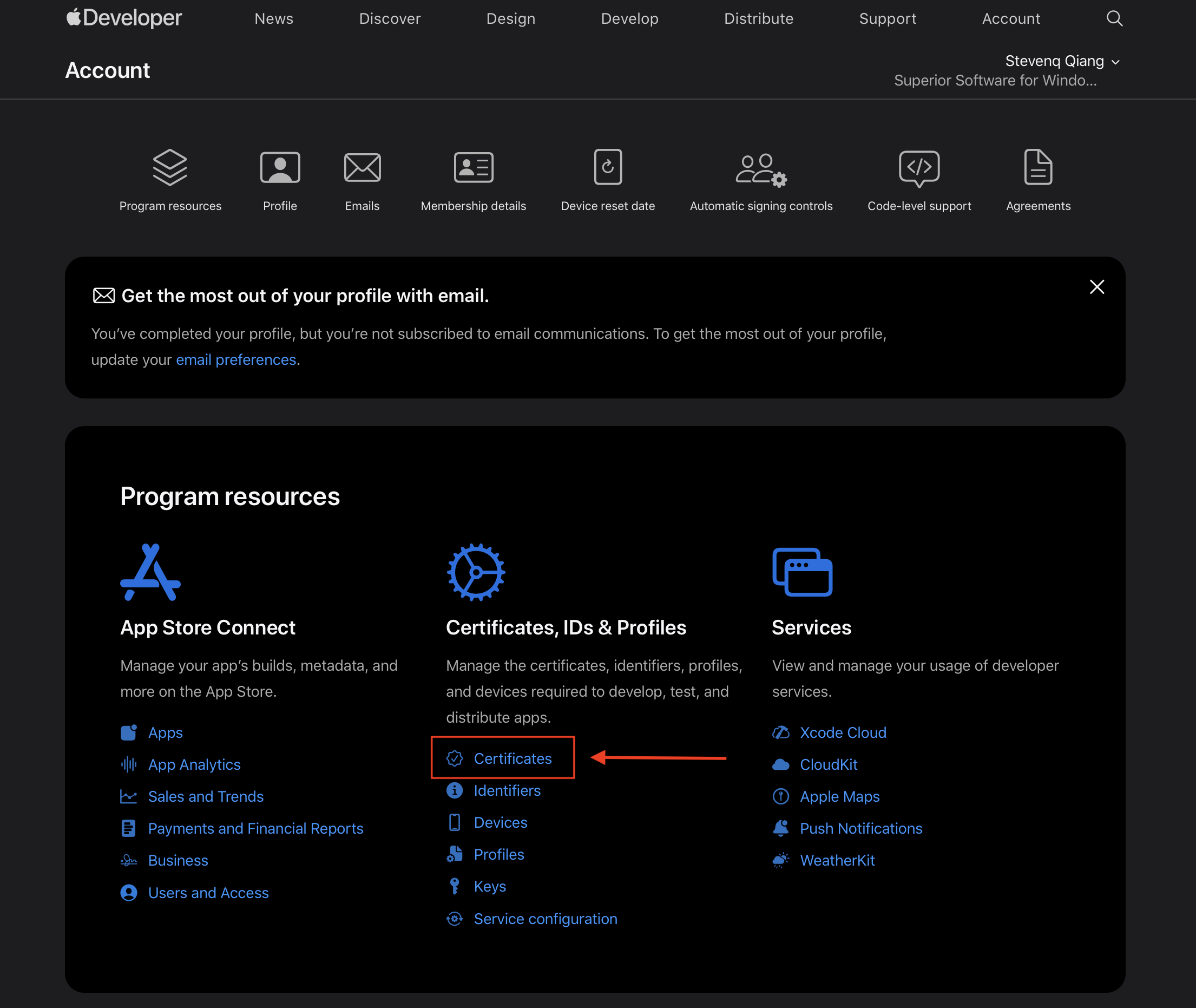This screenshot has width=1196, height=1008.
Task: Click the 'Superior Software for Windo...' team name
Action: [995, 81]
